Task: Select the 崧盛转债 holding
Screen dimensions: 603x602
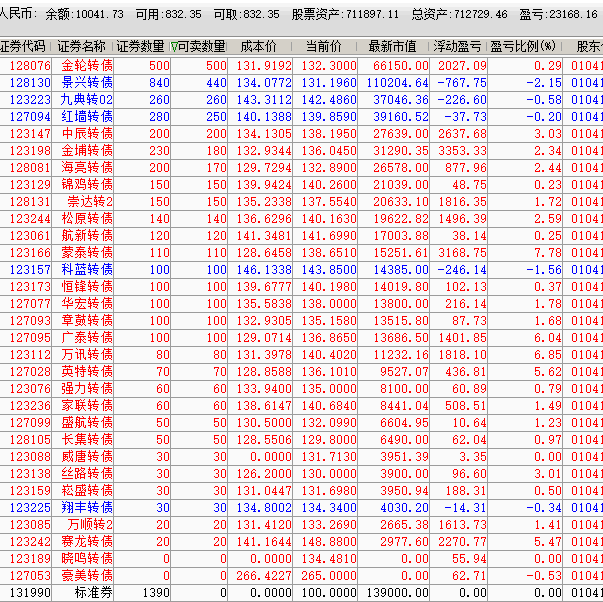Action: (x=87, y=491)
